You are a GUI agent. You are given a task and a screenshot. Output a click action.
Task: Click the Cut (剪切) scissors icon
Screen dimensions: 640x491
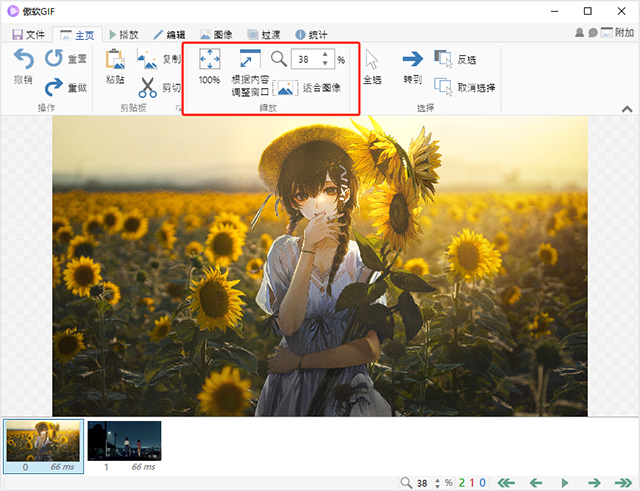147,87
